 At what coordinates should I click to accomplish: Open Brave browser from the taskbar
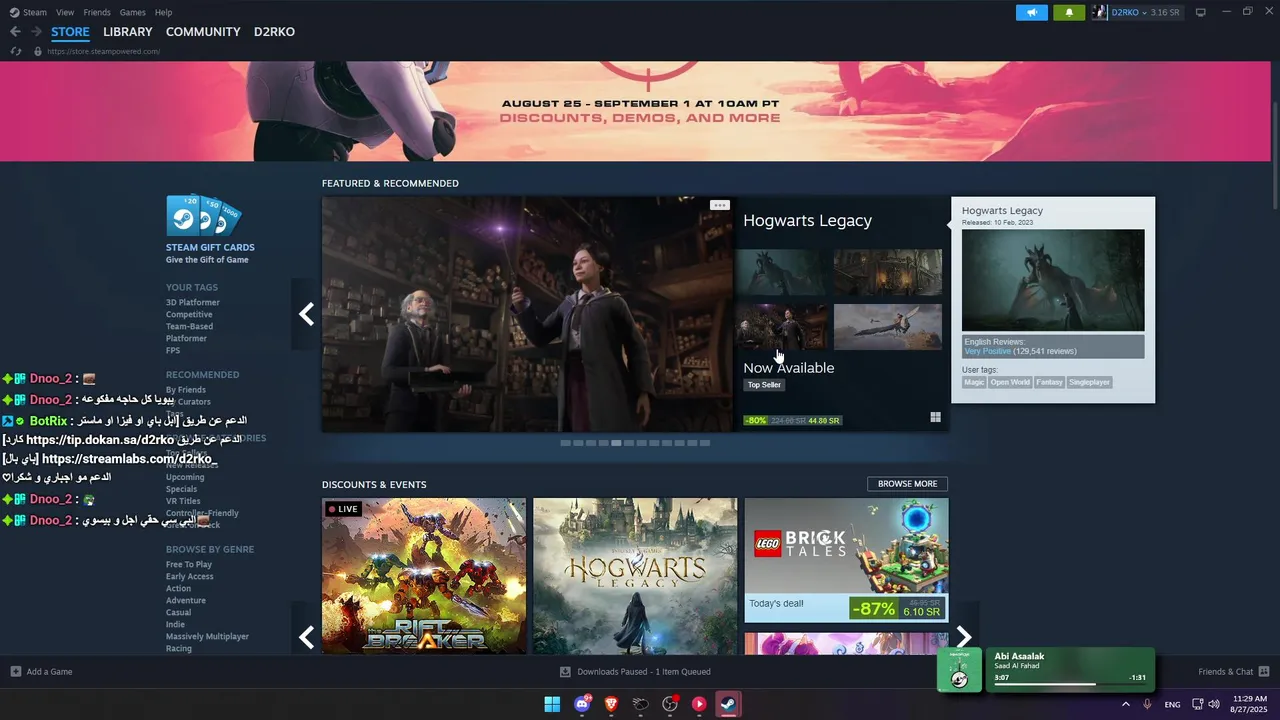(x=611, y=704)
